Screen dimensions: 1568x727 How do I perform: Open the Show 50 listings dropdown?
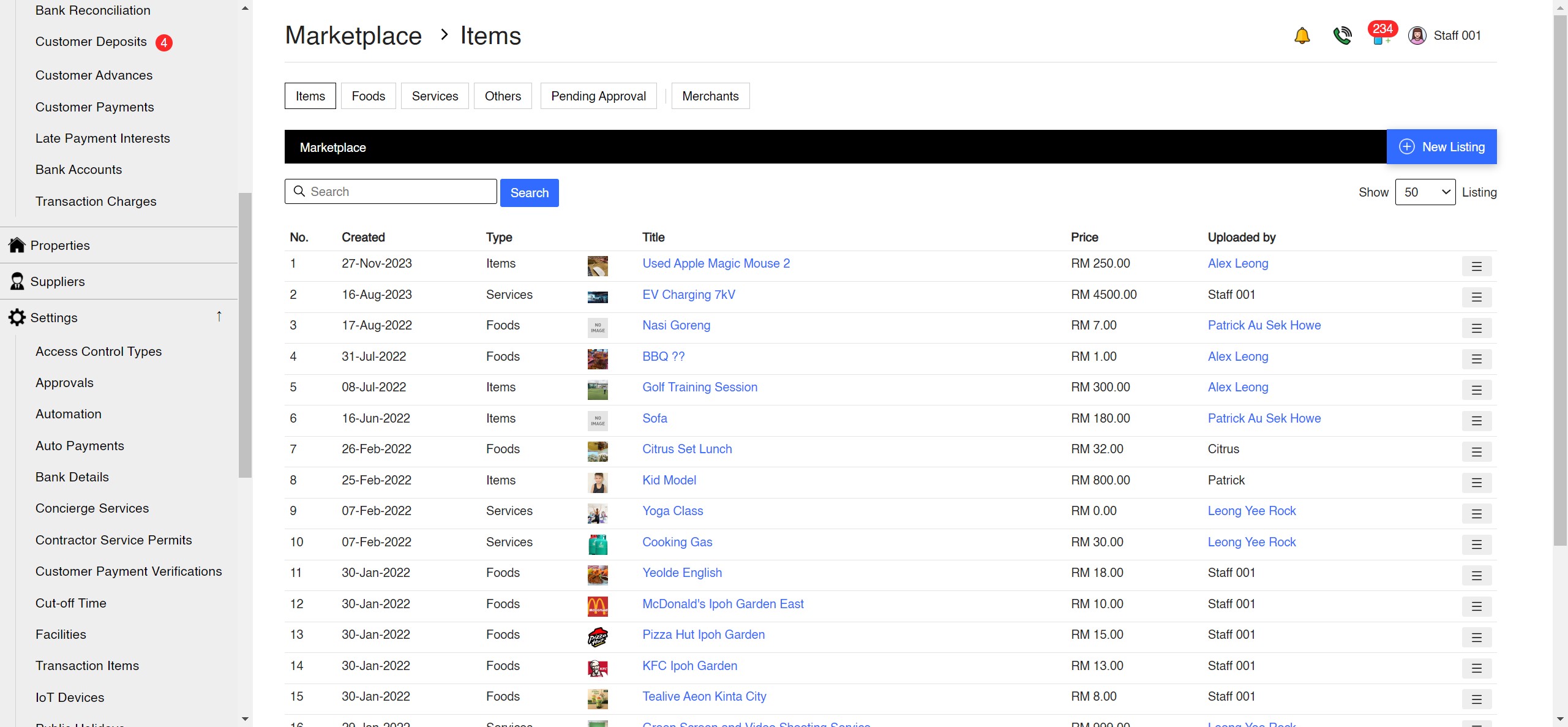click(1425, 191)
